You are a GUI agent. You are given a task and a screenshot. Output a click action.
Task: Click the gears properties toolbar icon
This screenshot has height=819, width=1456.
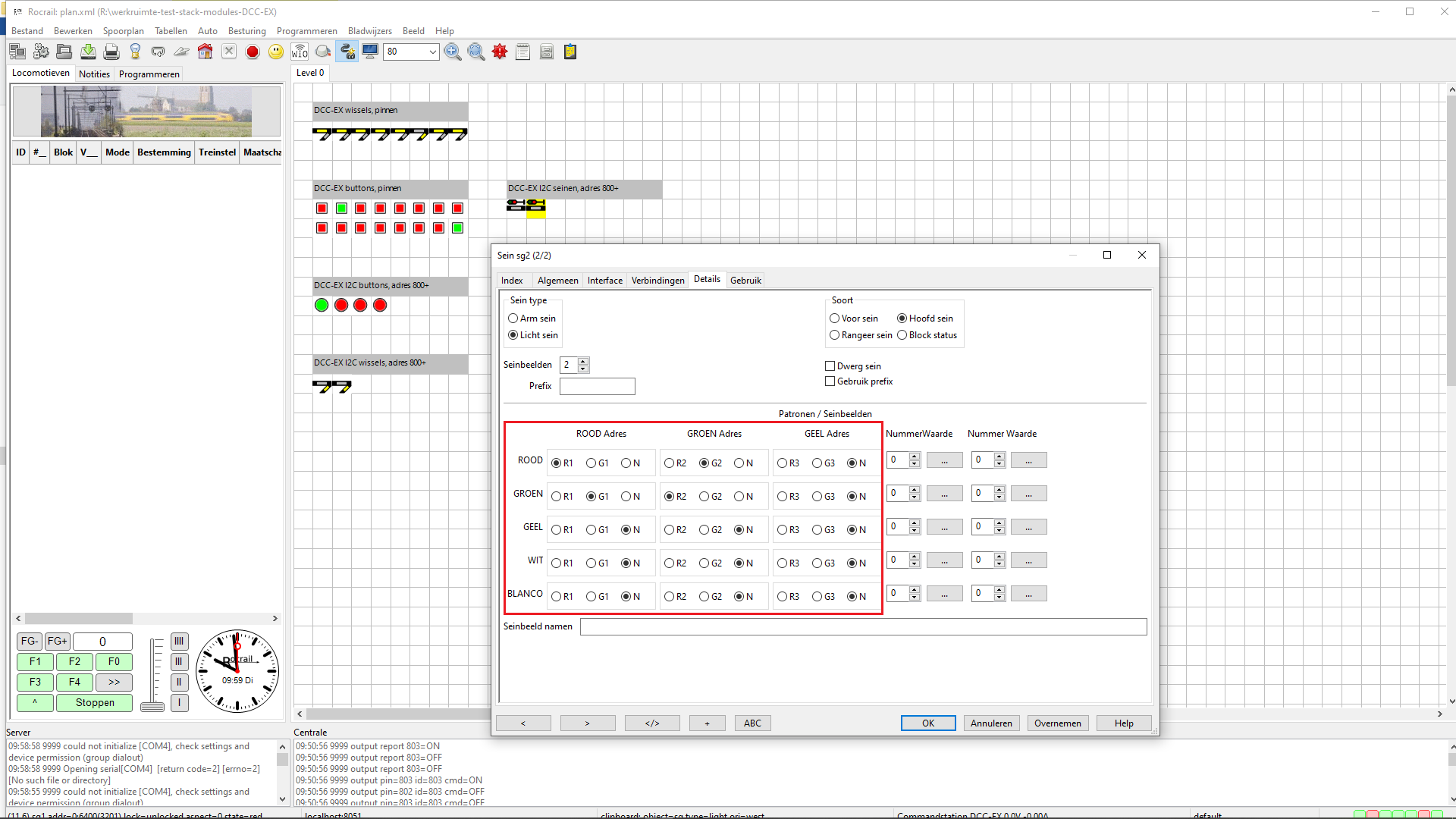41,52
